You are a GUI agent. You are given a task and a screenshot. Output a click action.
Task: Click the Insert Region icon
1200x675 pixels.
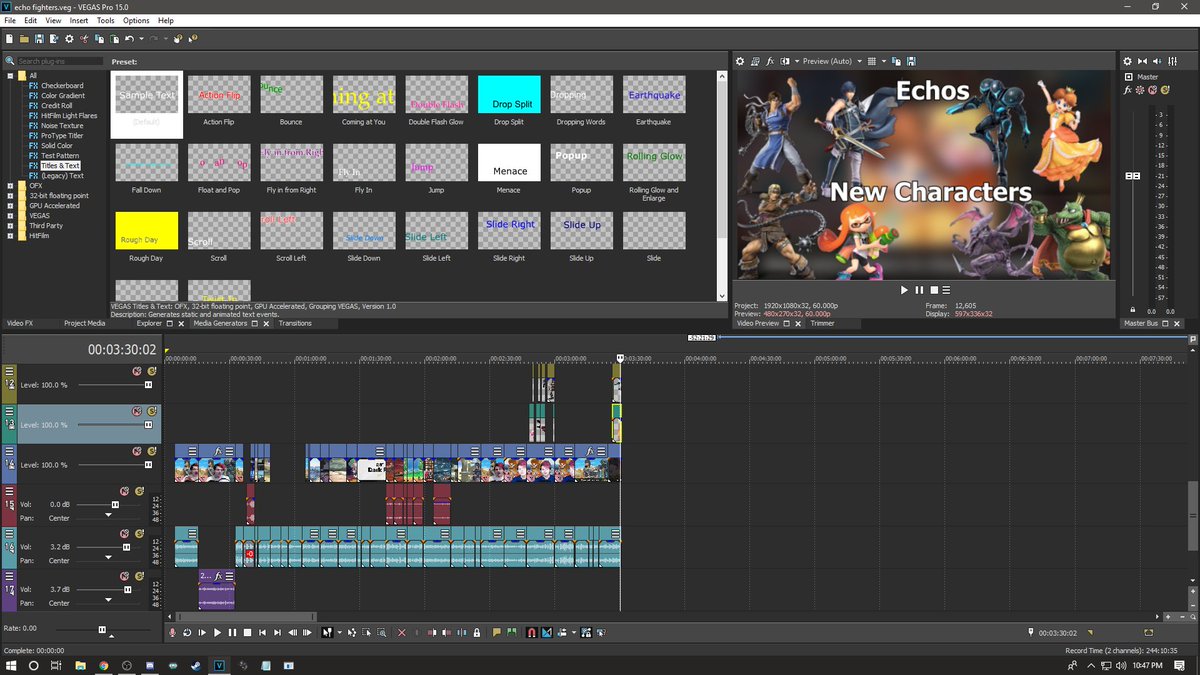[511, 632]
